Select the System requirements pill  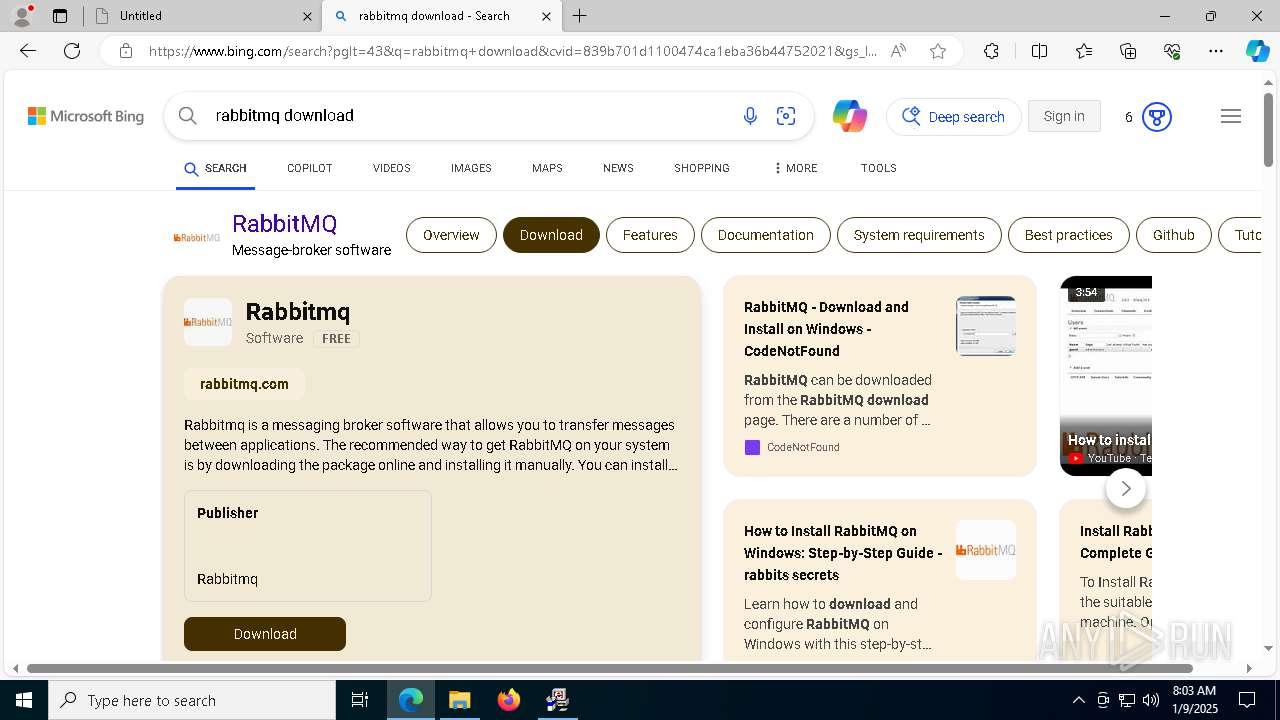(x=919, y=235)
